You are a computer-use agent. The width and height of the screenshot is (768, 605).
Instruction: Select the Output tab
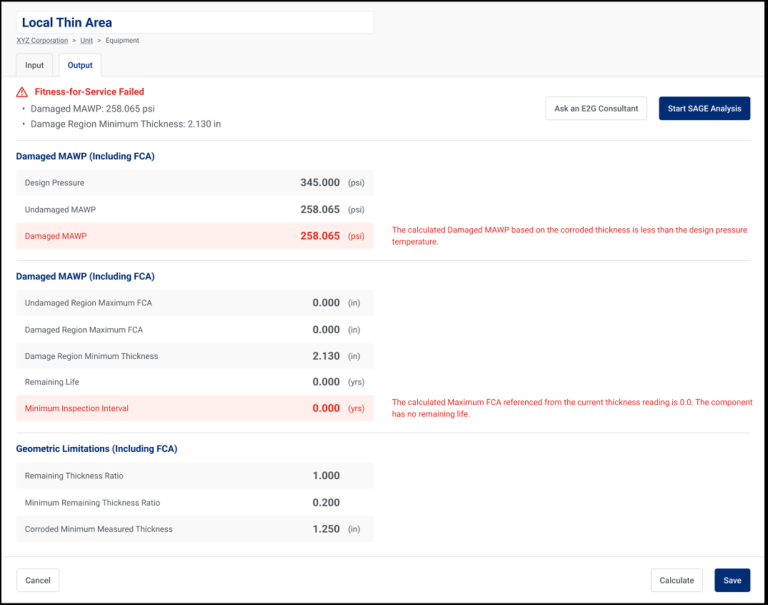click(x=80, y=66)
